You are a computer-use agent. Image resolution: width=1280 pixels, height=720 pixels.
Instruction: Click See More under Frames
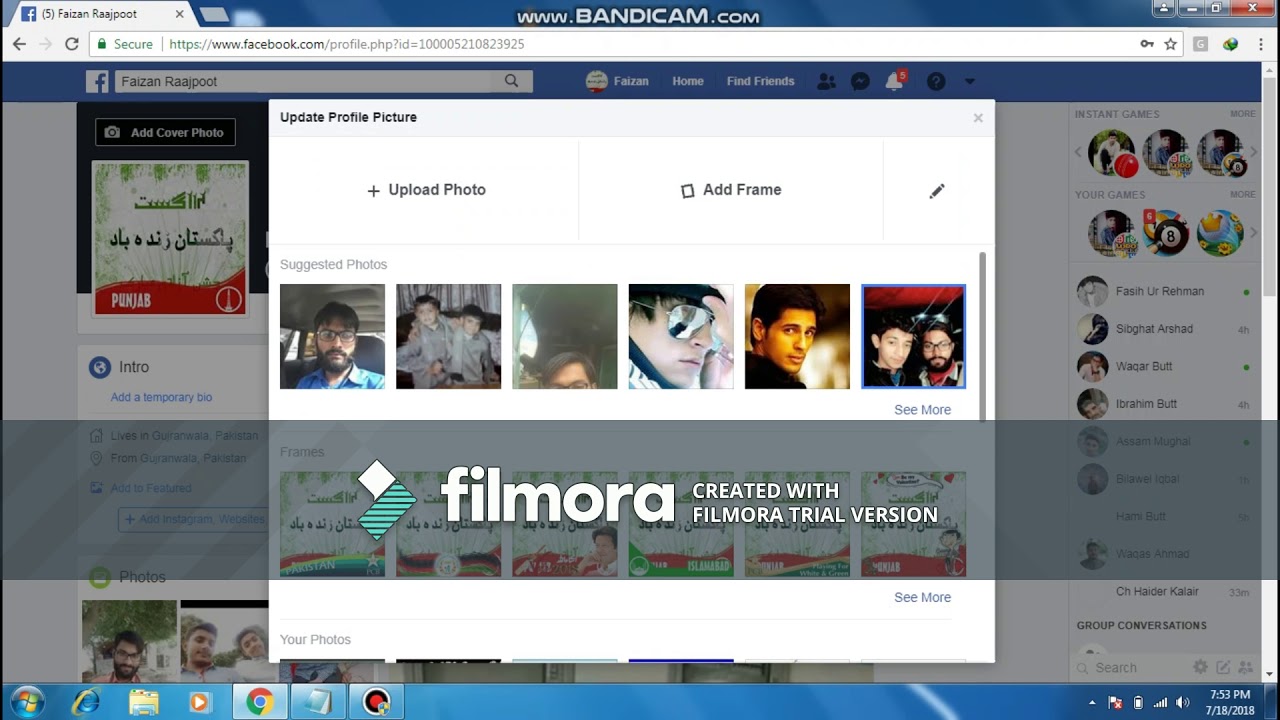click(922, 597)
